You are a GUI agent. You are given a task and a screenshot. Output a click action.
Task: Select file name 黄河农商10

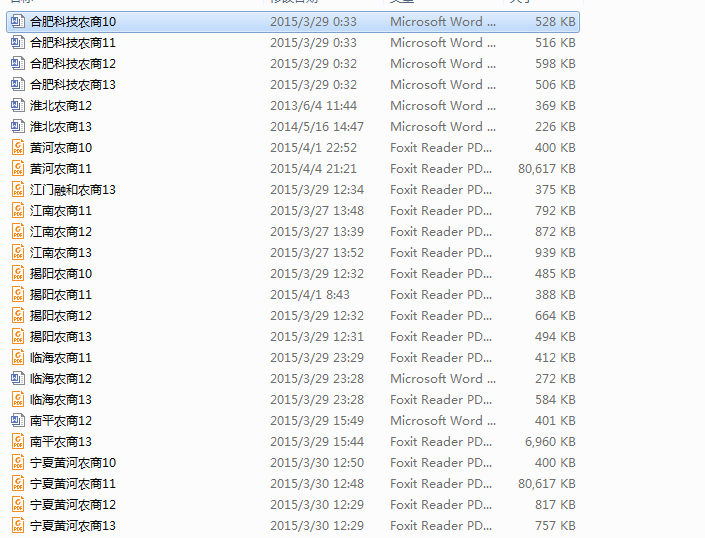(x=61, y=147)
